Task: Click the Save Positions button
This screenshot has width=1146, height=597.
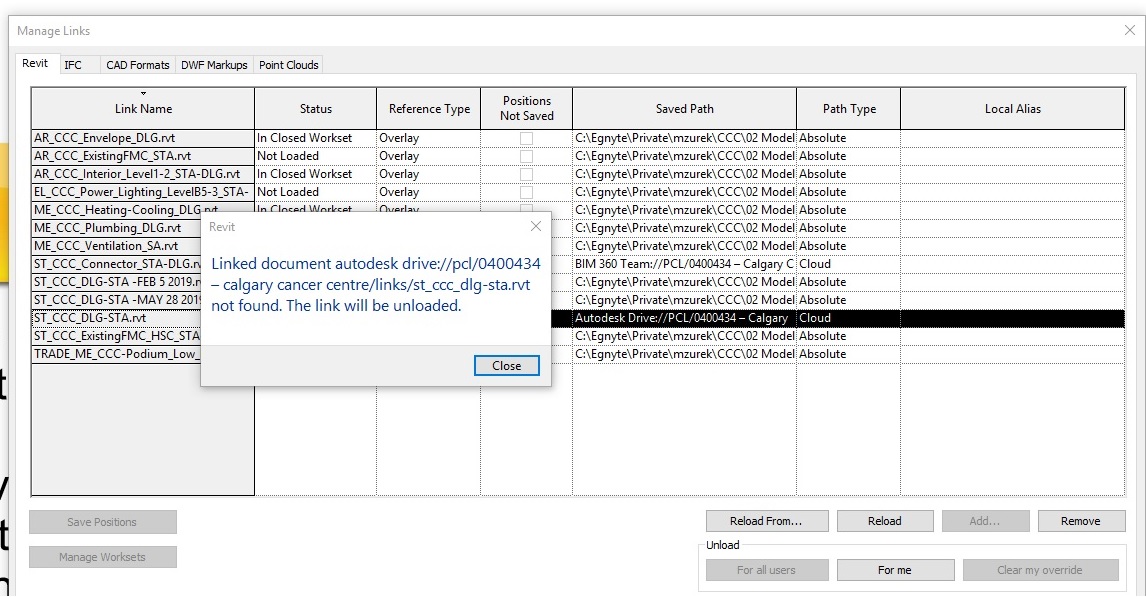Action: click(x=102, y=521)
